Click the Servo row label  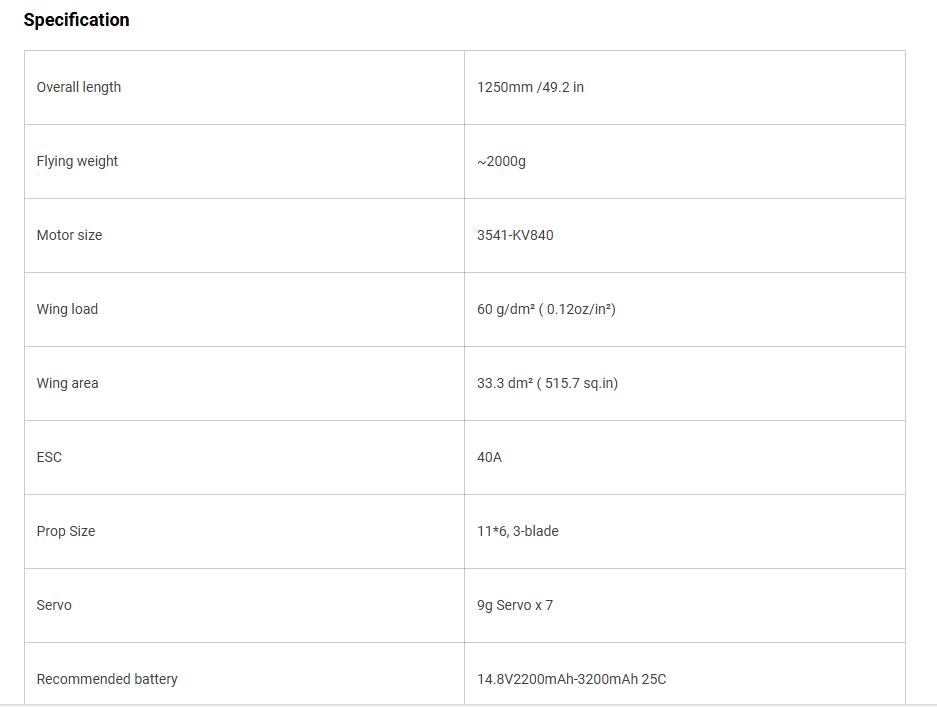(54, 605)
